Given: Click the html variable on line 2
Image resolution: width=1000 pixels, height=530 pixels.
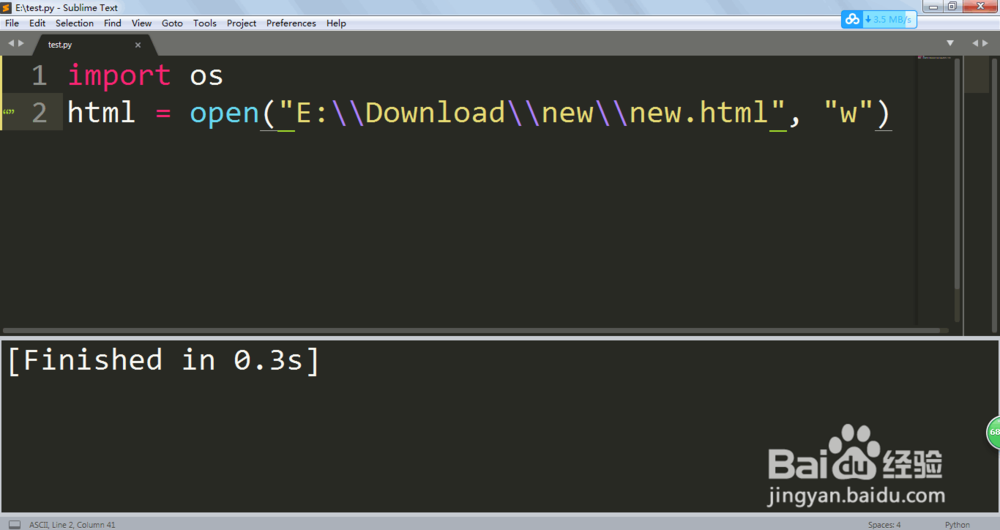Looking at the screenshot, I should tap(101, 113).
